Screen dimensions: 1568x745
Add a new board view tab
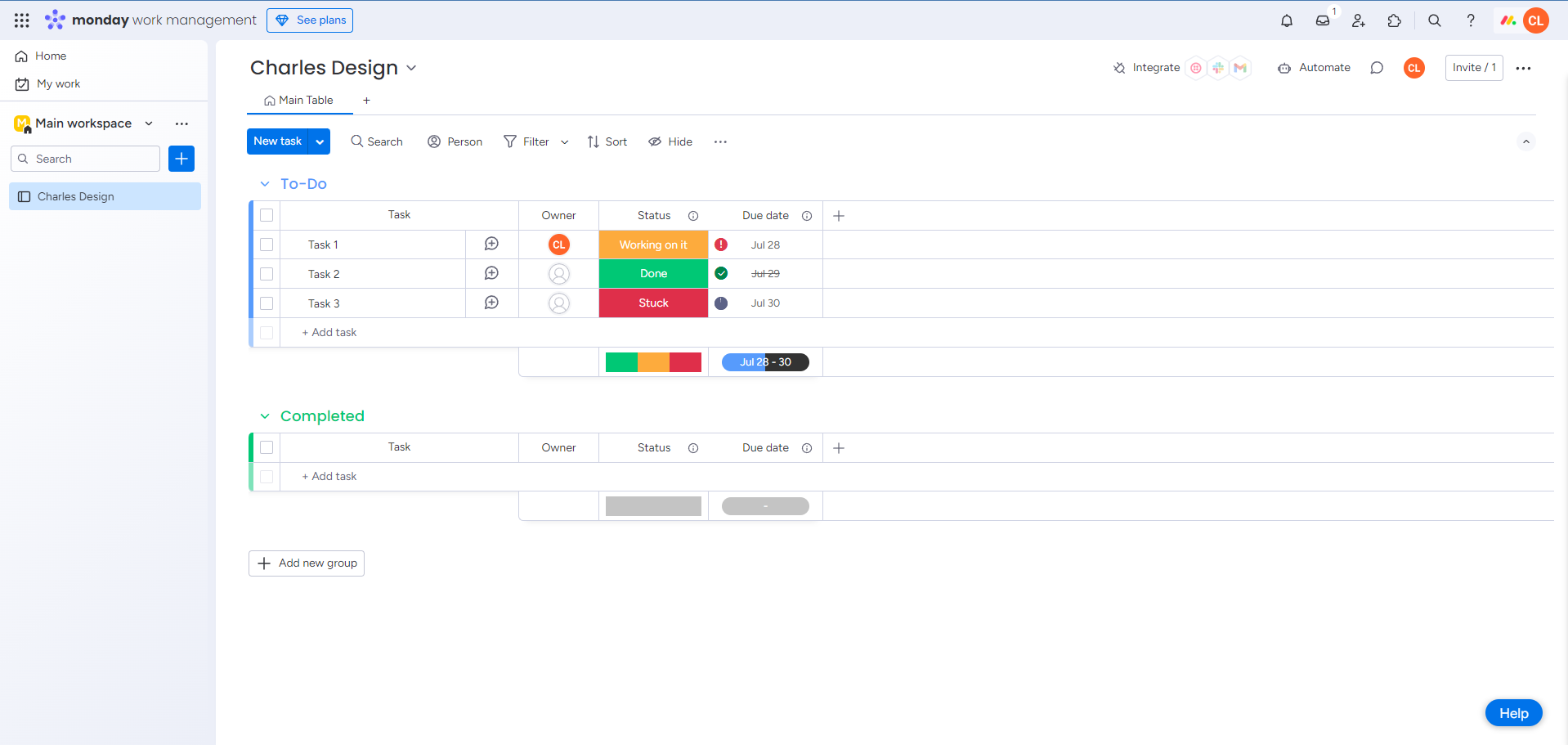point(366,101)
